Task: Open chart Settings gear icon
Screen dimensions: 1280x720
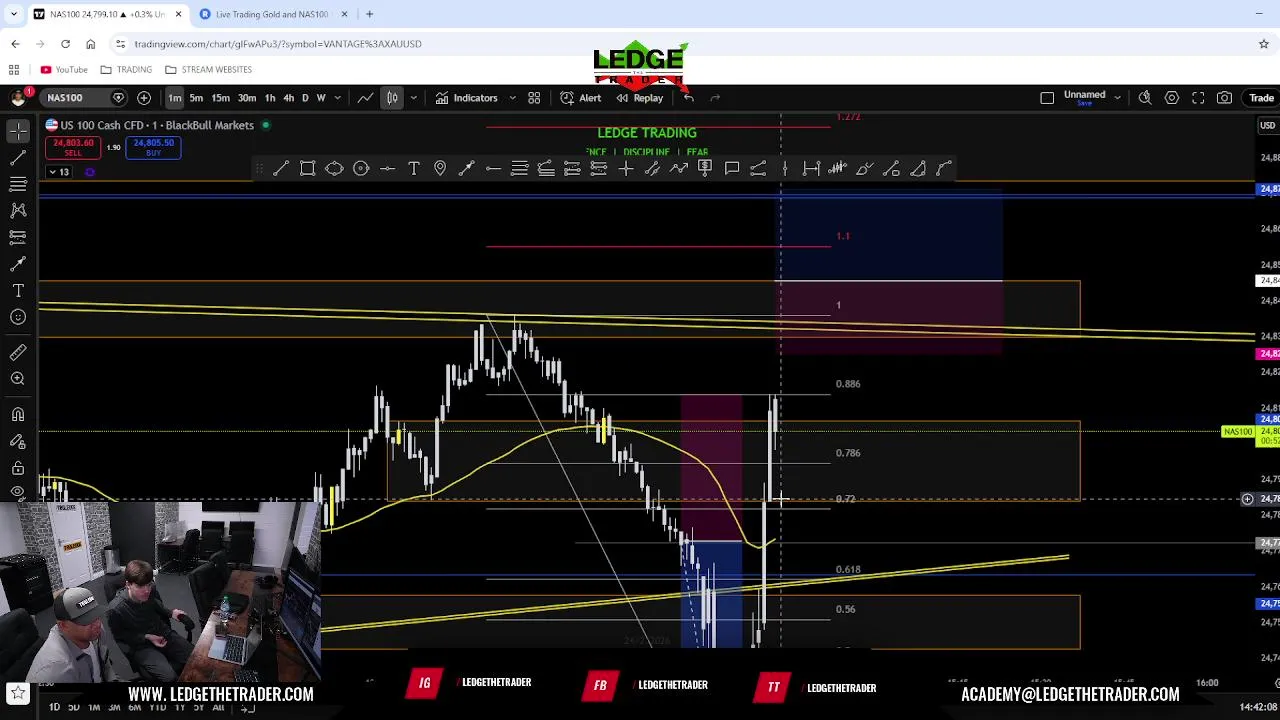Action: [x=1171, y=98]
